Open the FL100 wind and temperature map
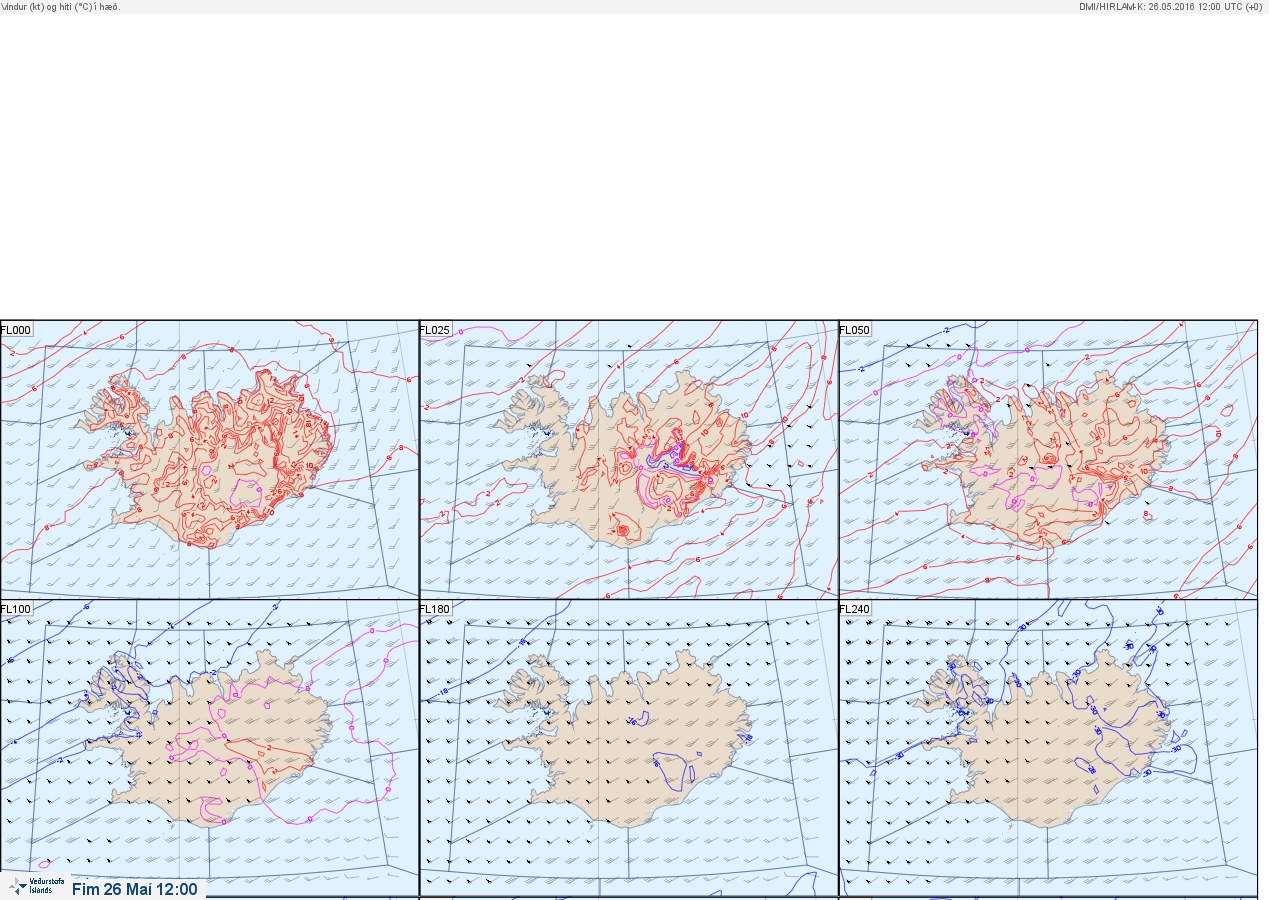1269x900 pixels. (x=209, y=748)
